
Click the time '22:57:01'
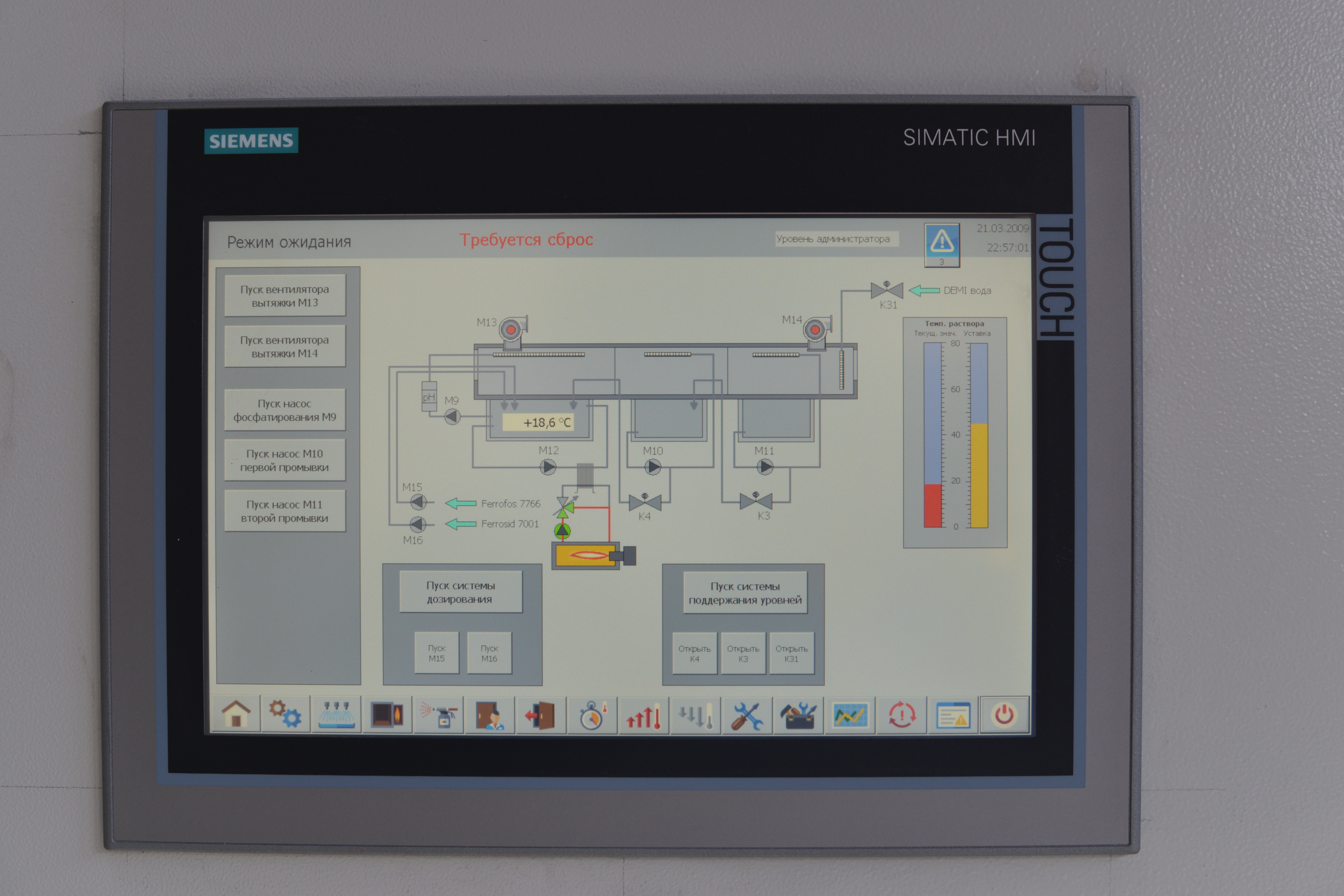(x=1007, y=248)
